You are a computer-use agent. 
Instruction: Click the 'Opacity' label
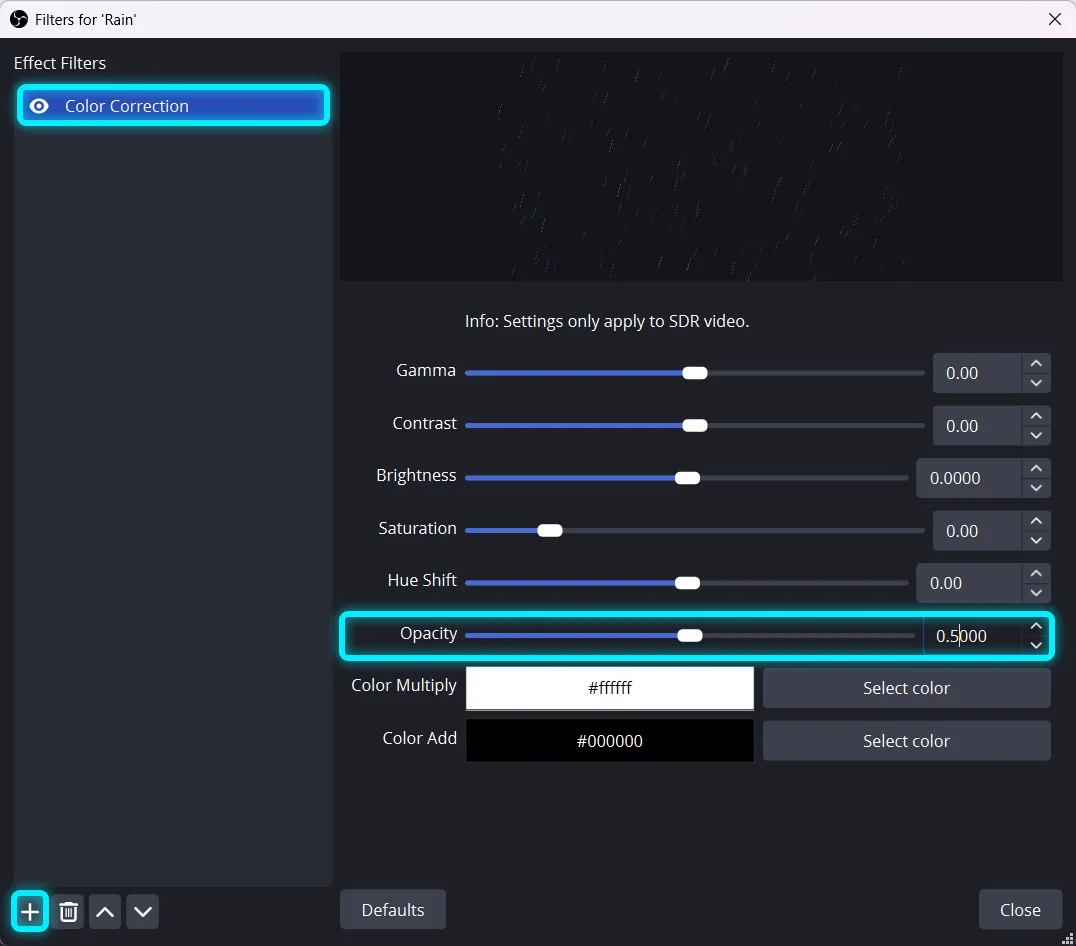428,633
